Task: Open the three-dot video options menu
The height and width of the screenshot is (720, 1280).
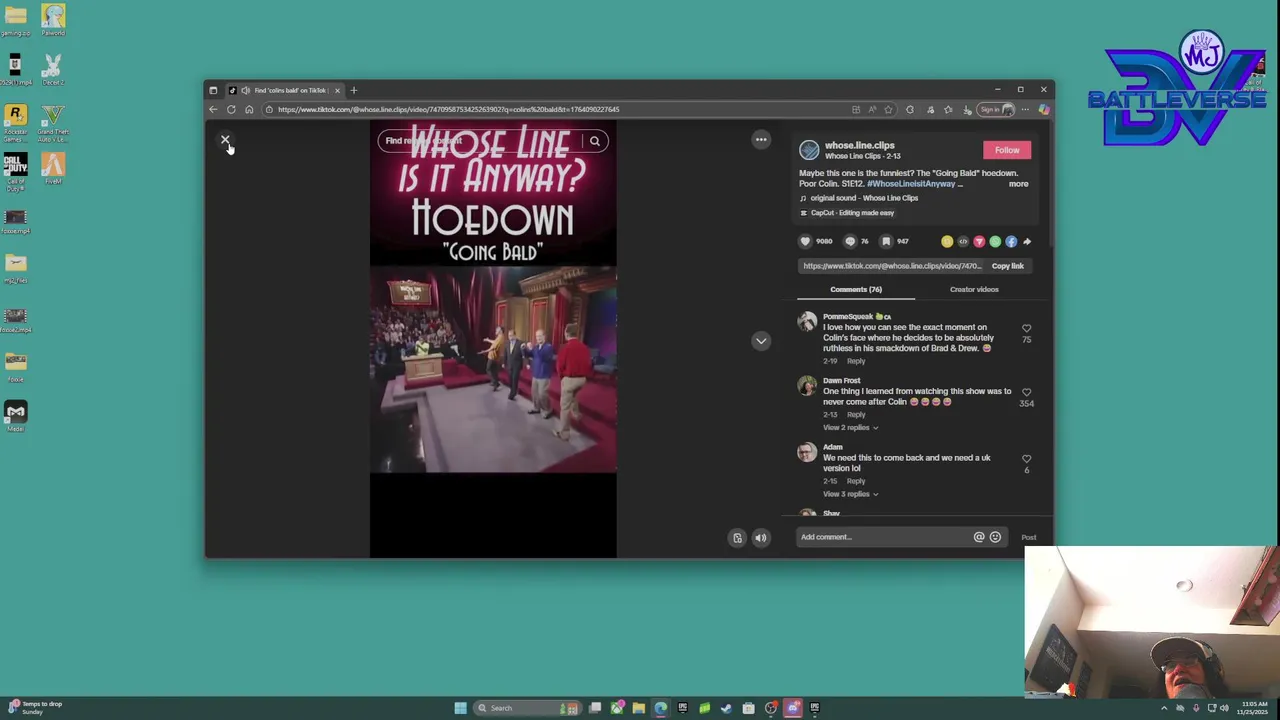Action: tap(761, 140)
